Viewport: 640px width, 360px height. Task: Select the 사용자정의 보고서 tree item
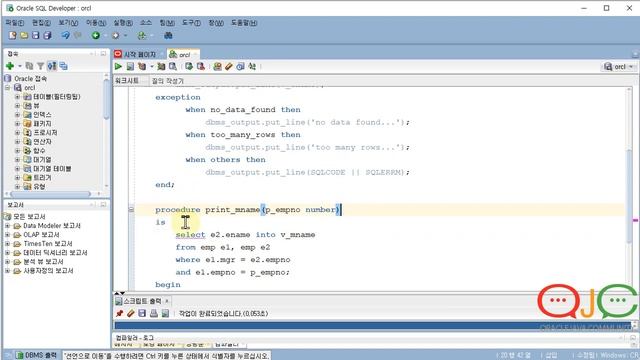point(48,271)
